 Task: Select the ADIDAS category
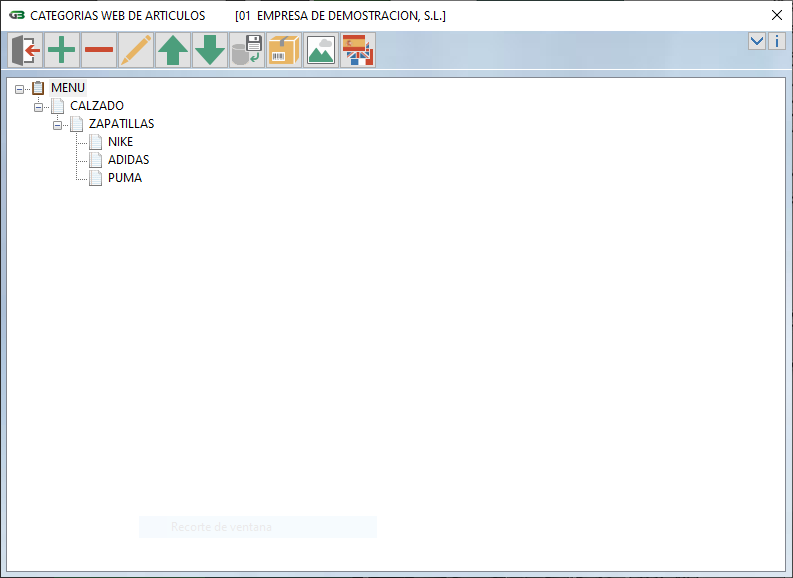pyautogui.click(x=128, y=160)
